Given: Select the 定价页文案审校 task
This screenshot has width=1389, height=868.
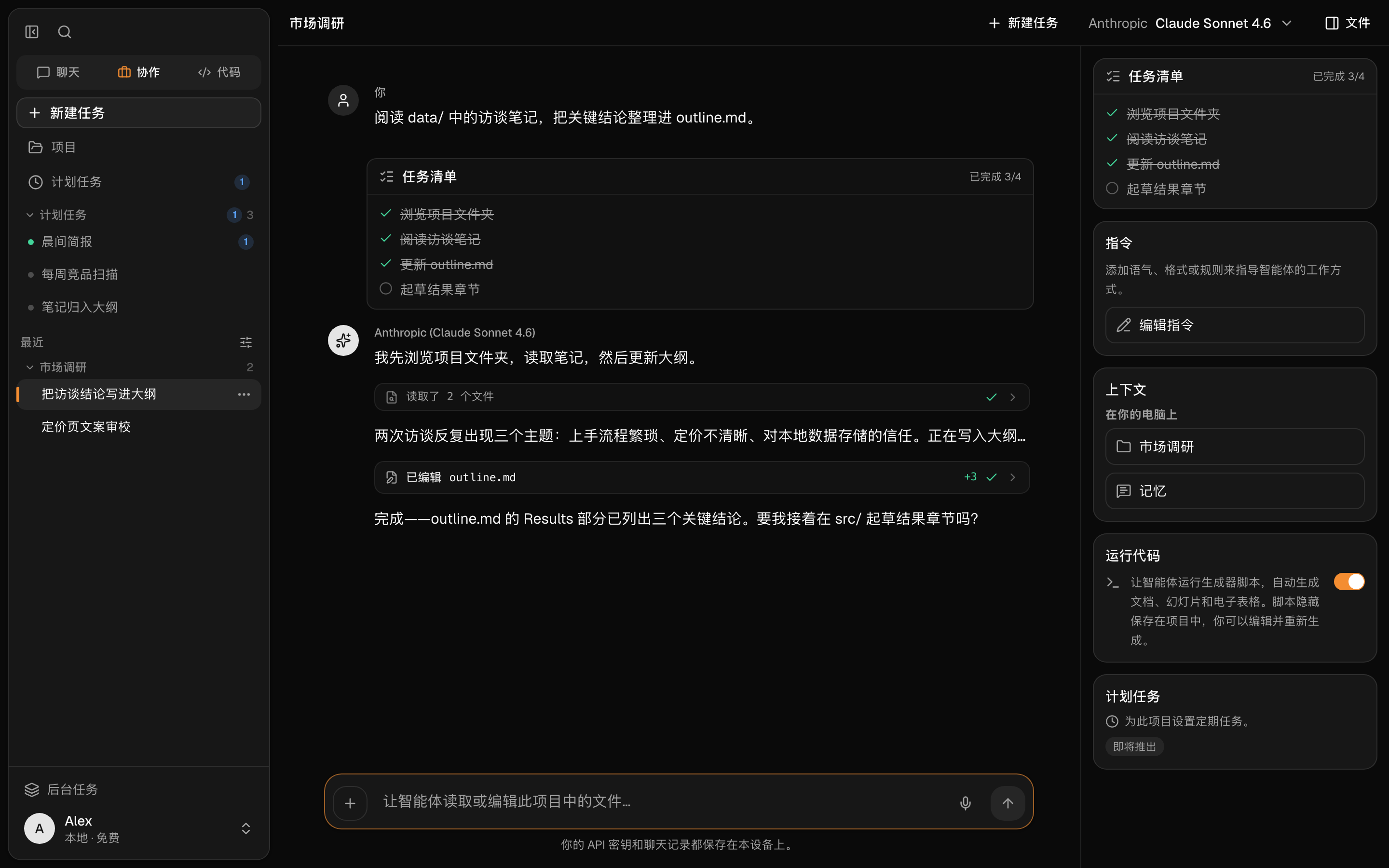Looking at the screenshot, I should 139,427.
